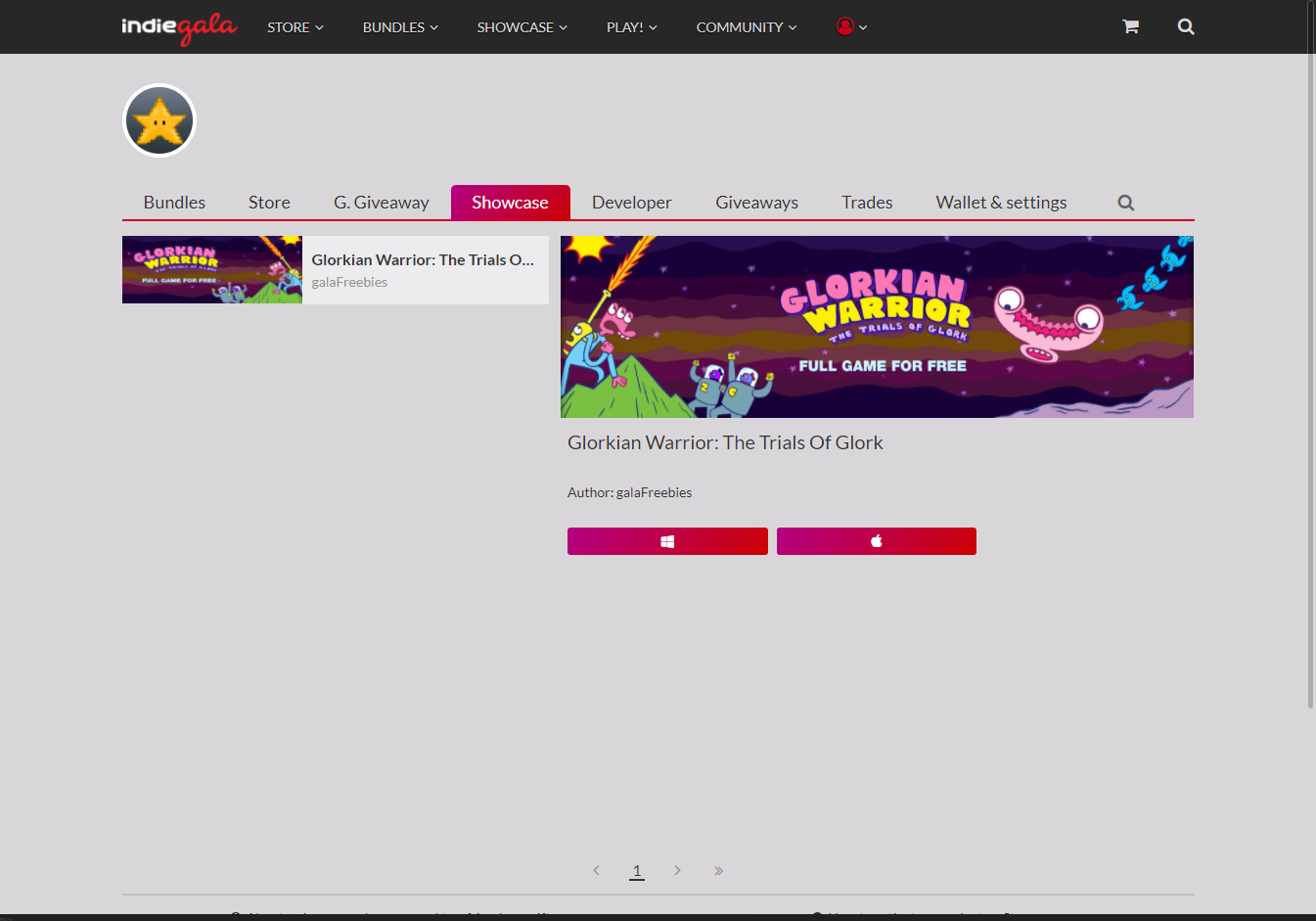1316x921 pixels.
Task: Click the star profile avatar
Action: (x=159, y=120)
